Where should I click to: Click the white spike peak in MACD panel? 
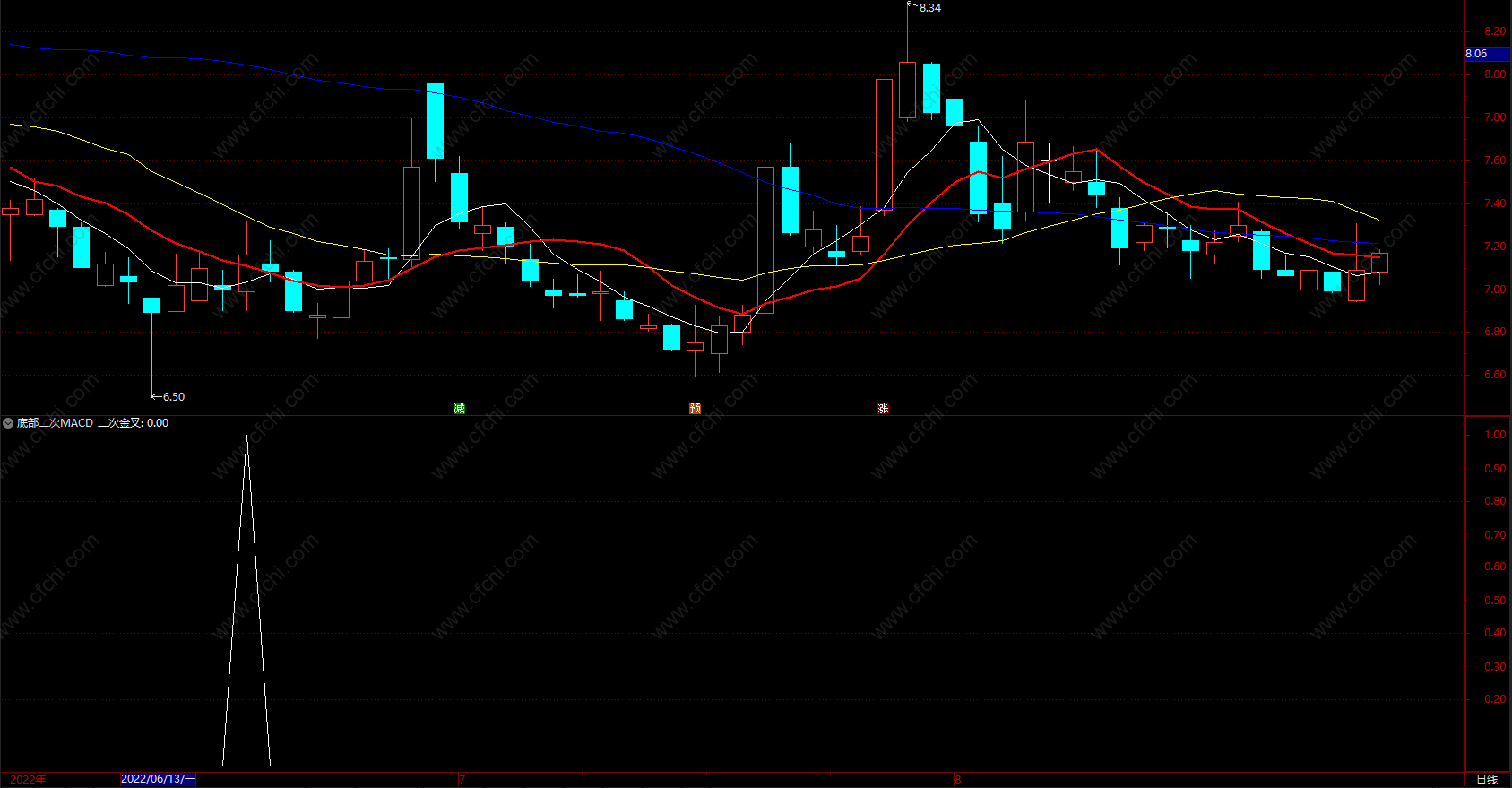[246, 437]
